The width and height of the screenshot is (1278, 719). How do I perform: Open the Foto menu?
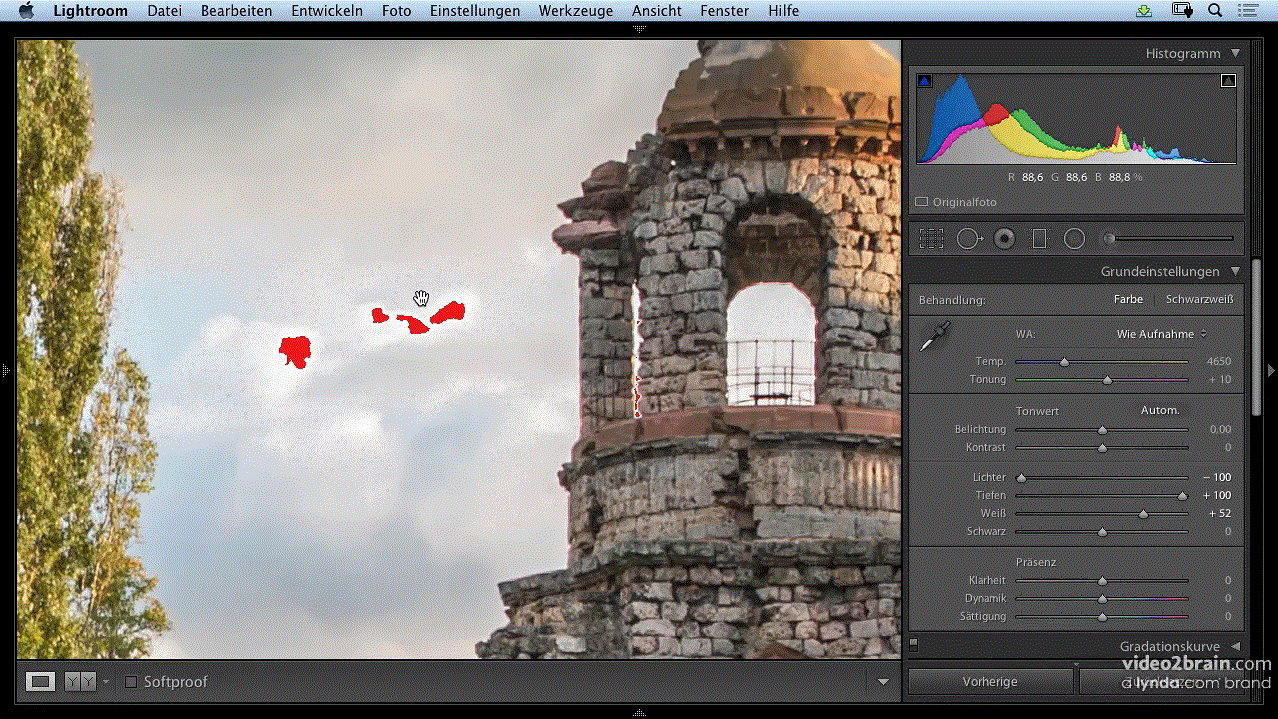point(396,11)
